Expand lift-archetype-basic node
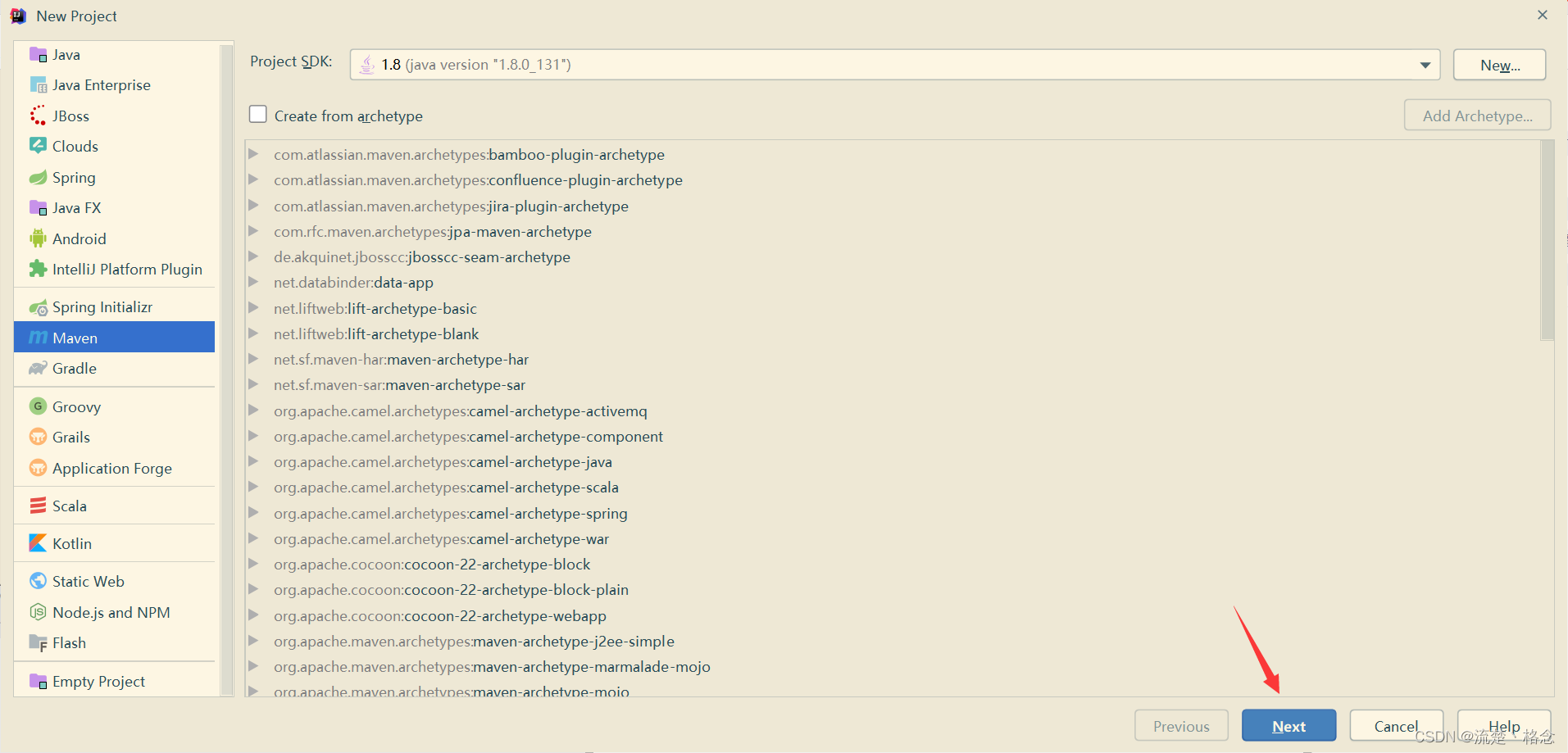The height and width of the screenshot is (753, 1568). [x=254, y=308]
